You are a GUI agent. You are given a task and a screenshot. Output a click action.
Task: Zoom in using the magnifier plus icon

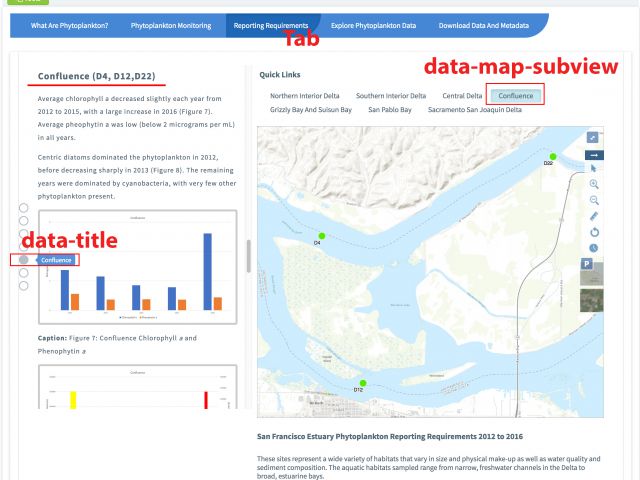(593, 185)
